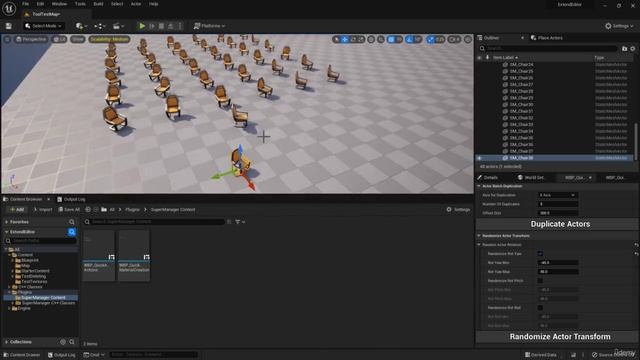This screenshot has height=360, width=640.
Task: Toggle the Randomize Rot Yaw checkbox
Action: click(540, 254)
